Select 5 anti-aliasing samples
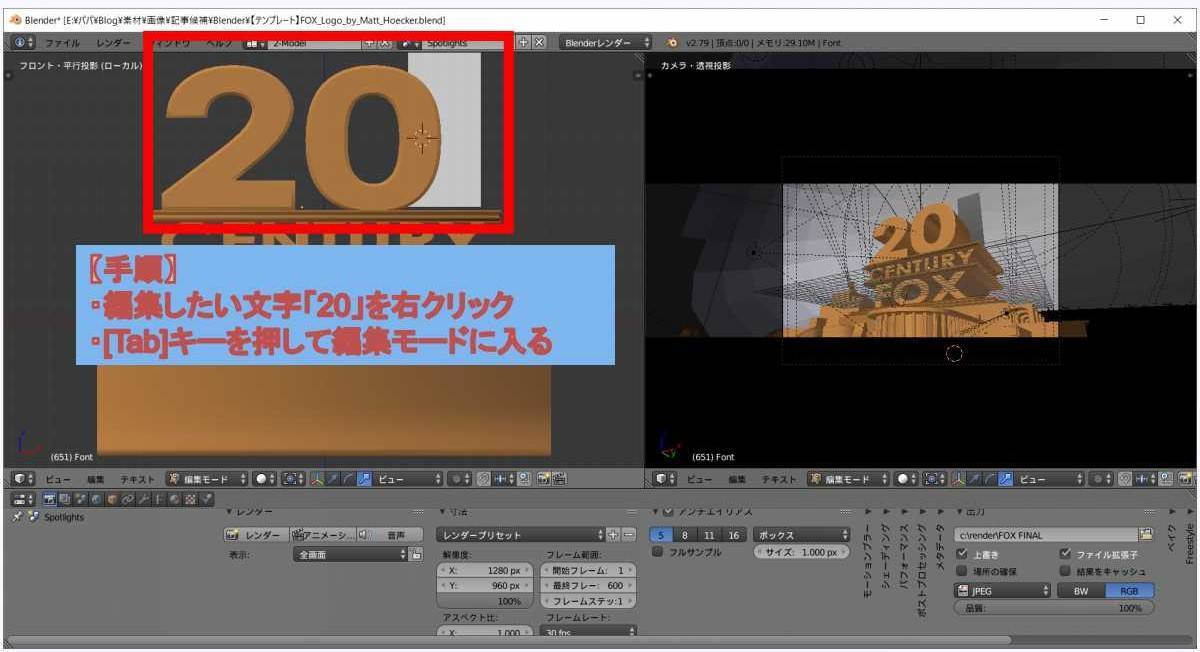The width and height of the screenshot is (1200, 652). tap(661, 535)
